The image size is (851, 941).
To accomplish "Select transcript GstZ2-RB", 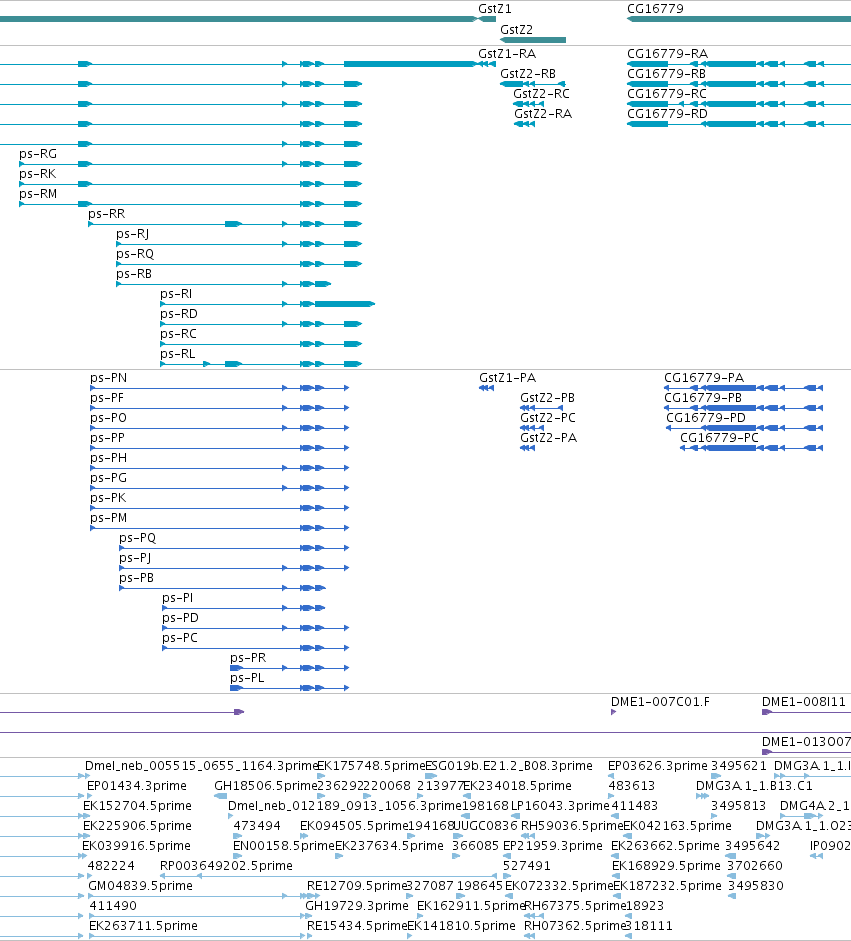I will tap(528, 74).
